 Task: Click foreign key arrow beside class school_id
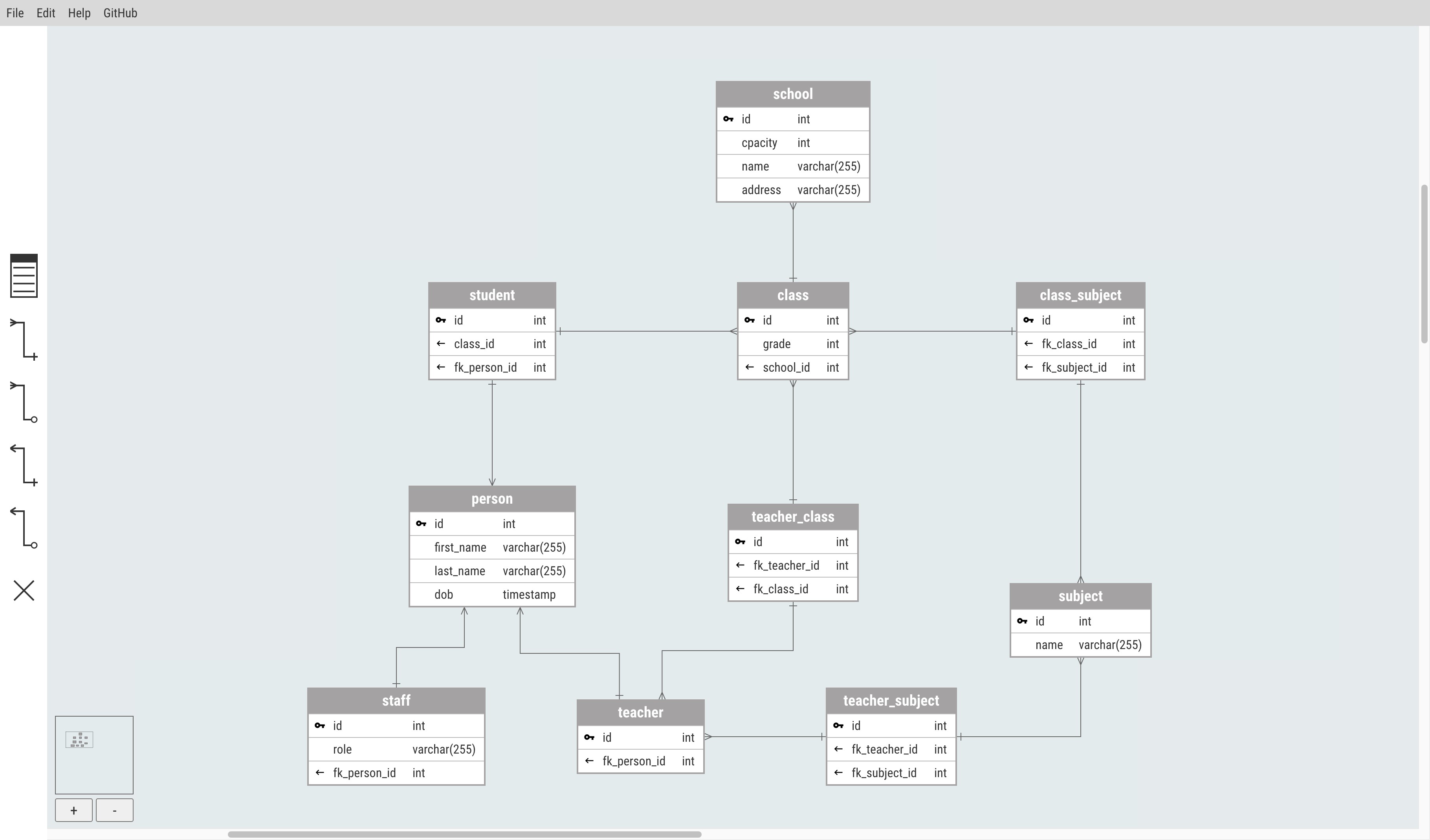(x=749, y=367)
